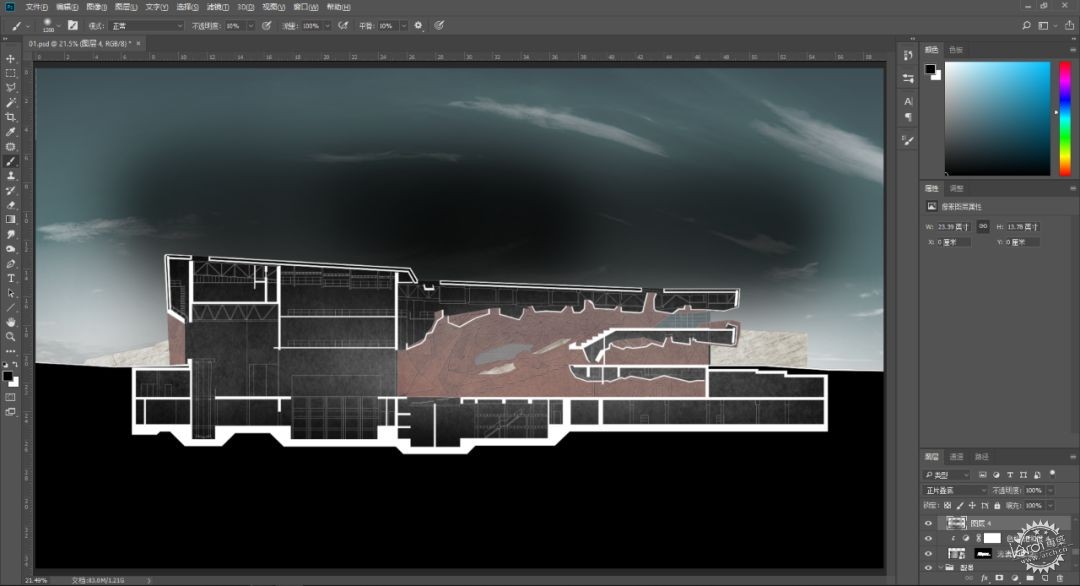Delete layer with trash icon

1060,578
